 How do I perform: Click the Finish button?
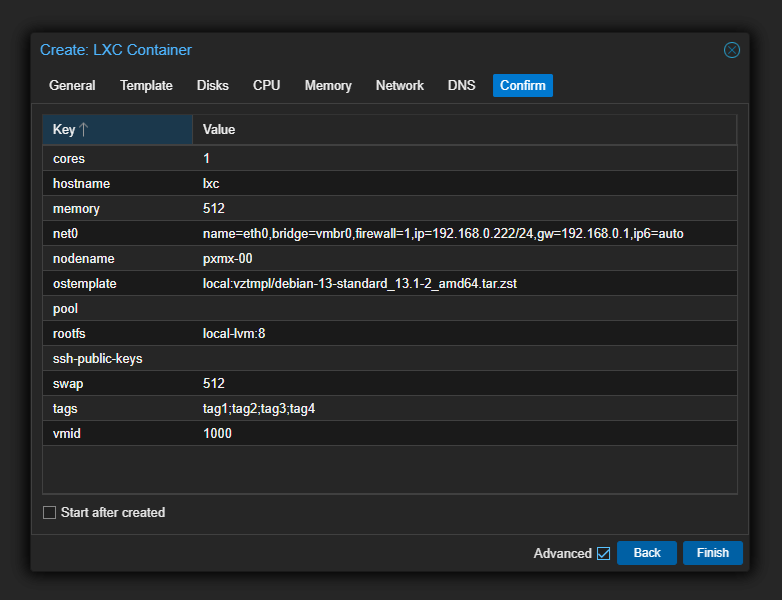tap(712, 553)
